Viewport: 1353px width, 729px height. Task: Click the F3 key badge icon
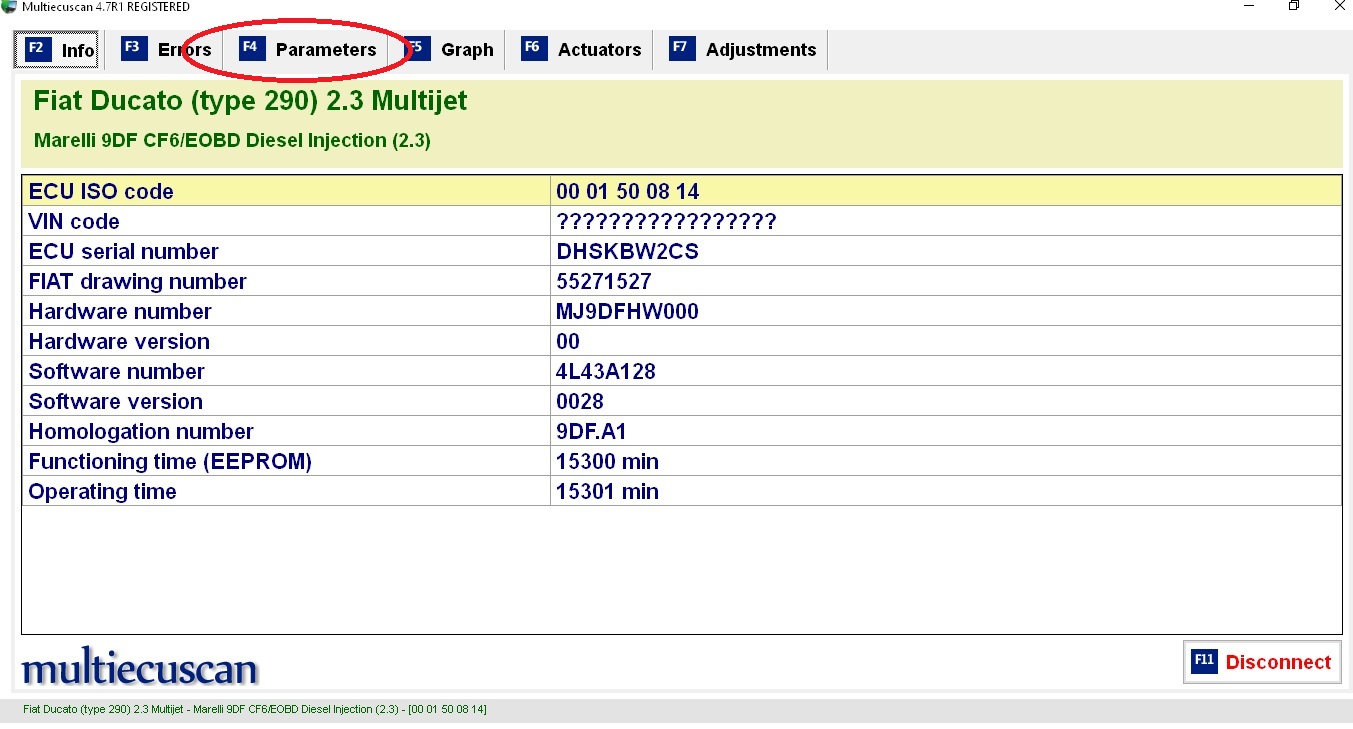click(x=134, y=48)
